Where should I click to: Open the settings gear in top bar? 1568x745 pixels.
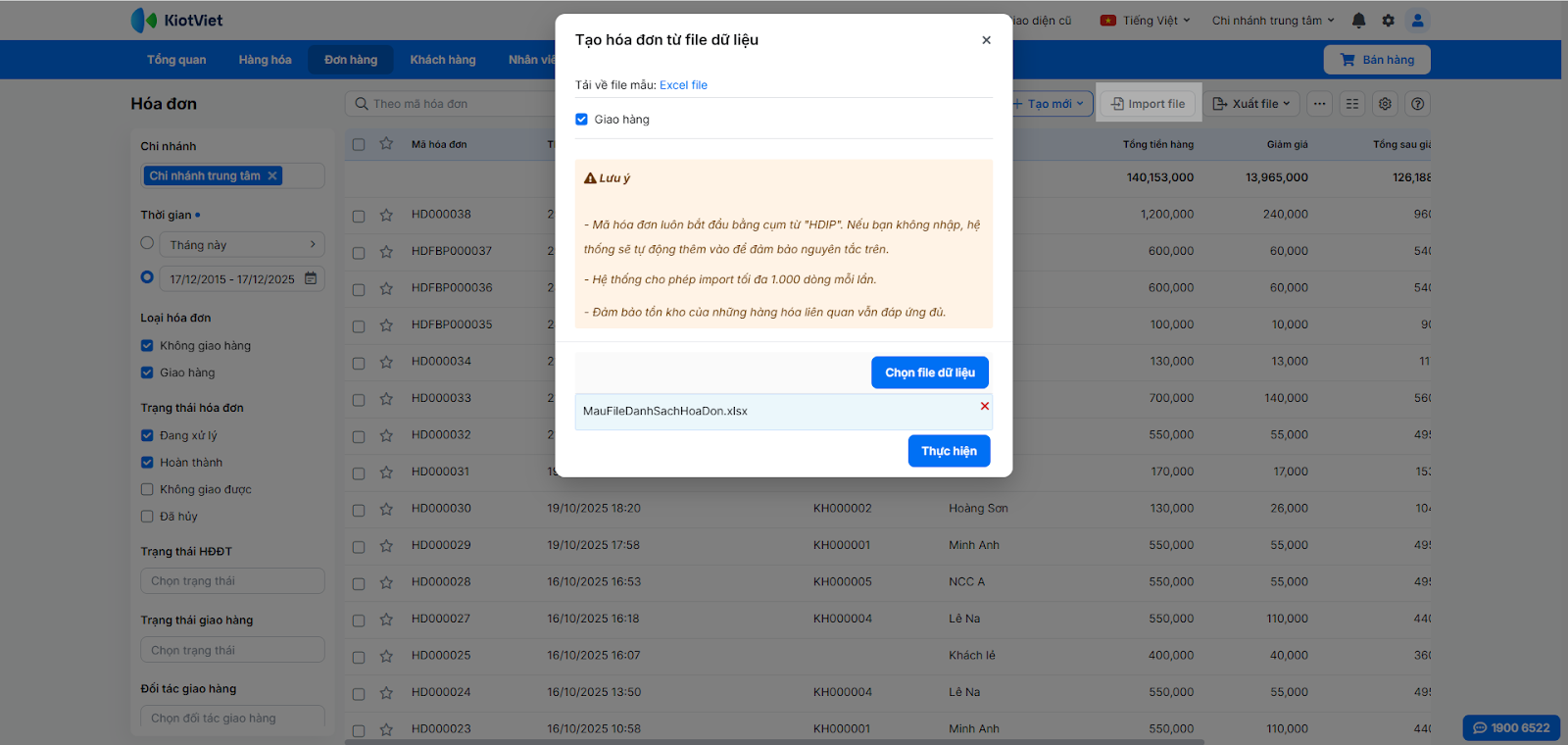point(1388,21)
